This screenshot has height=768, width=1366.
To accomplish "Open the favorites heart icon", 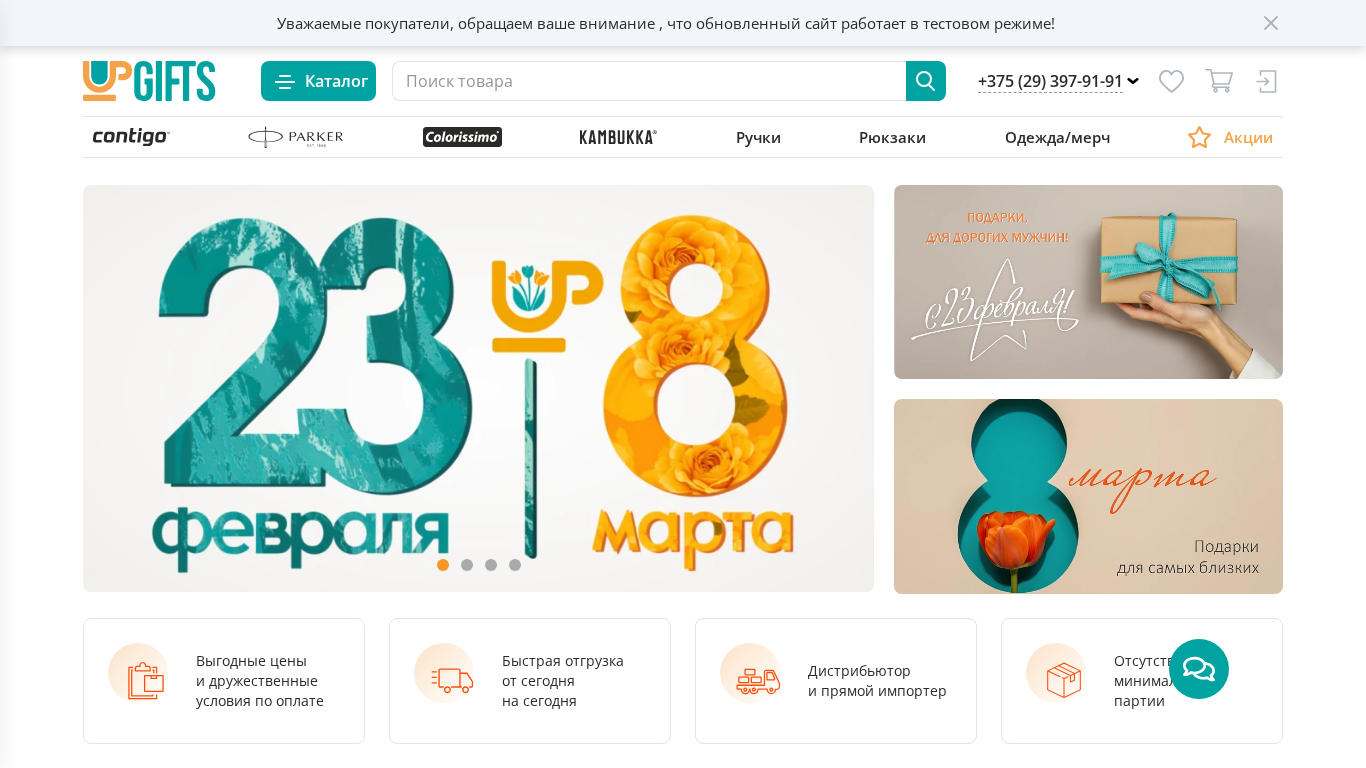I will [1171, 81].
